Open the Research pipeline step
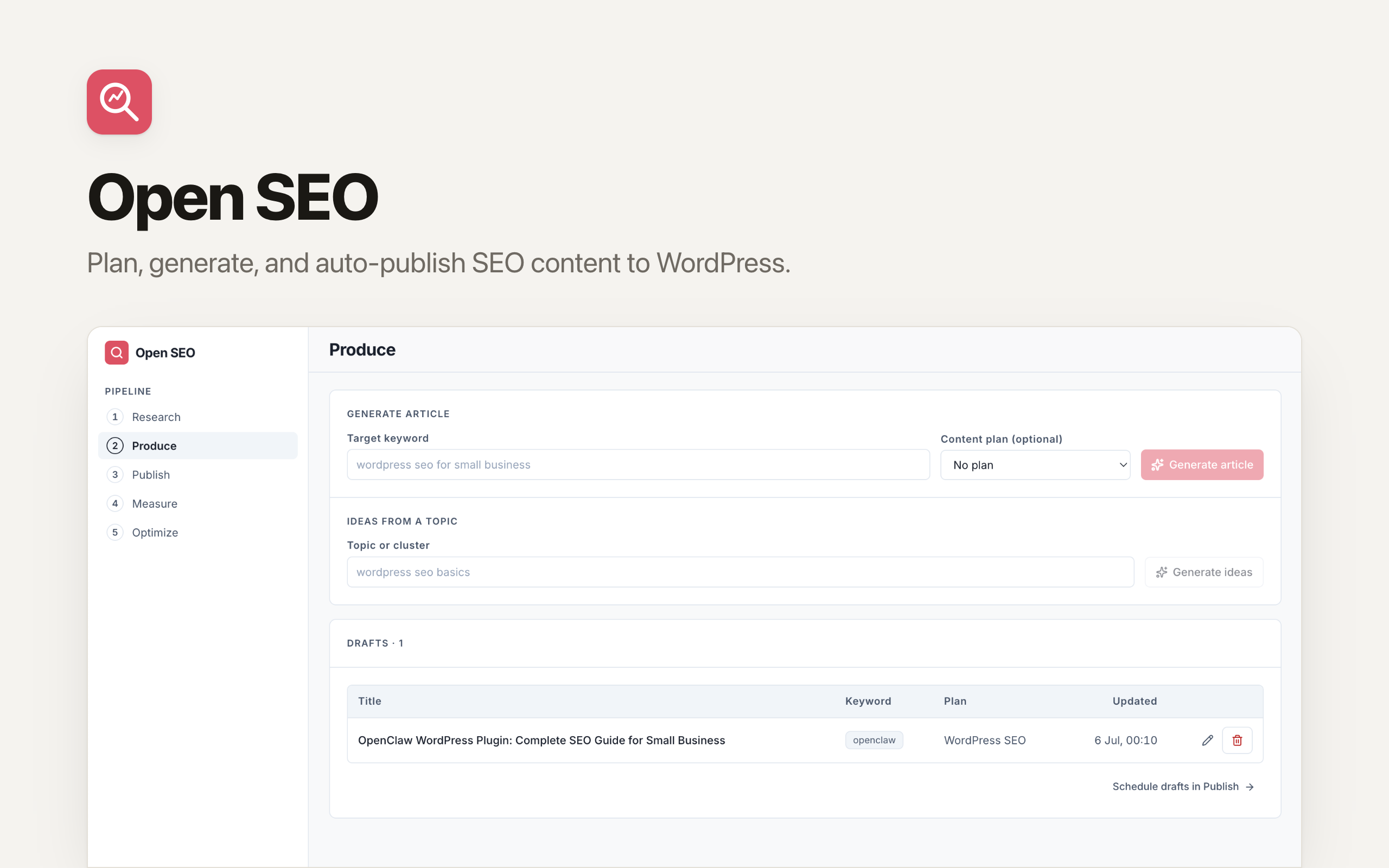 (x=198, y=417)
